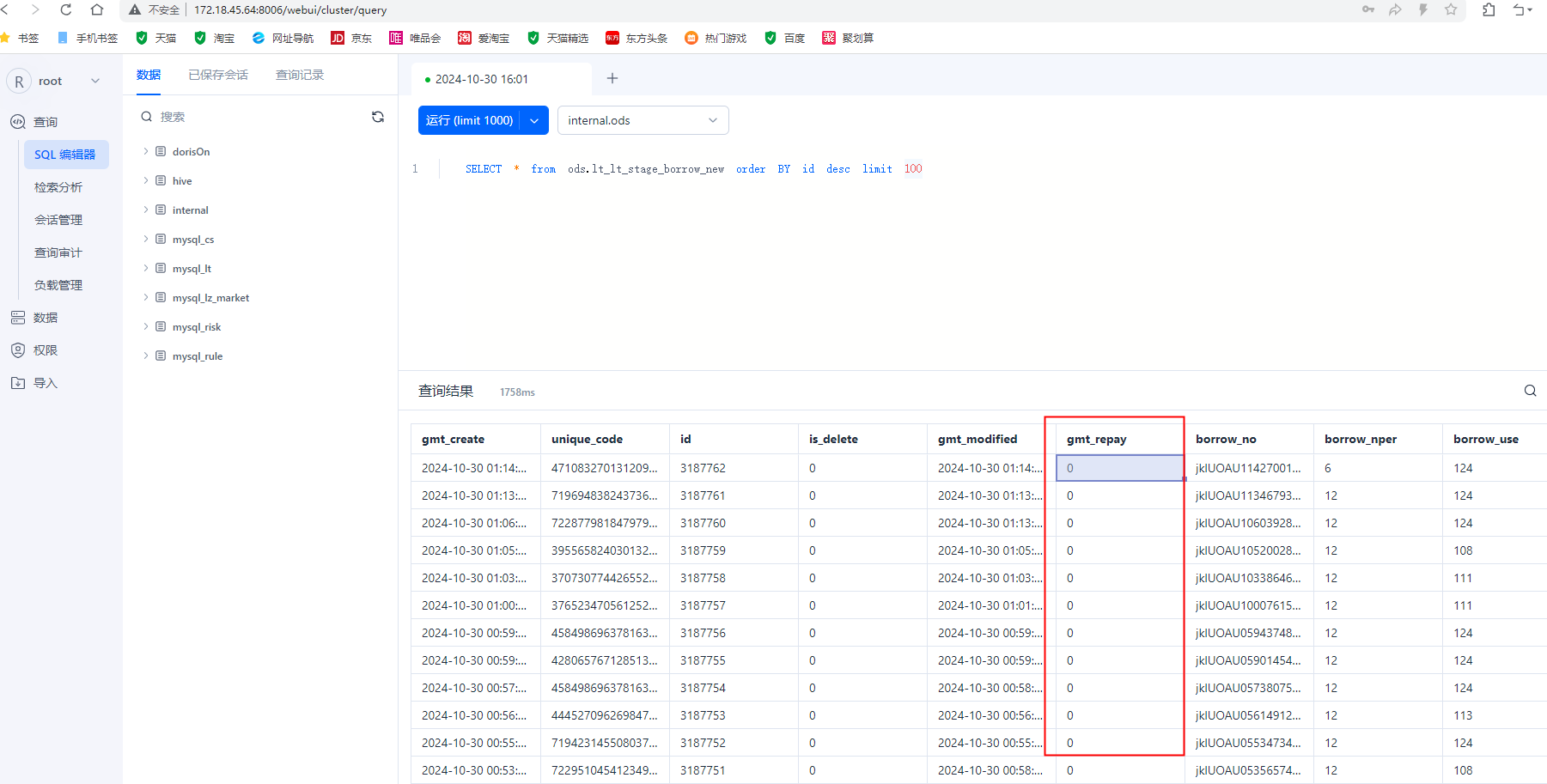Open the 京东 bookmark
Screen dimensions: 1547x784
coord(352,38)
